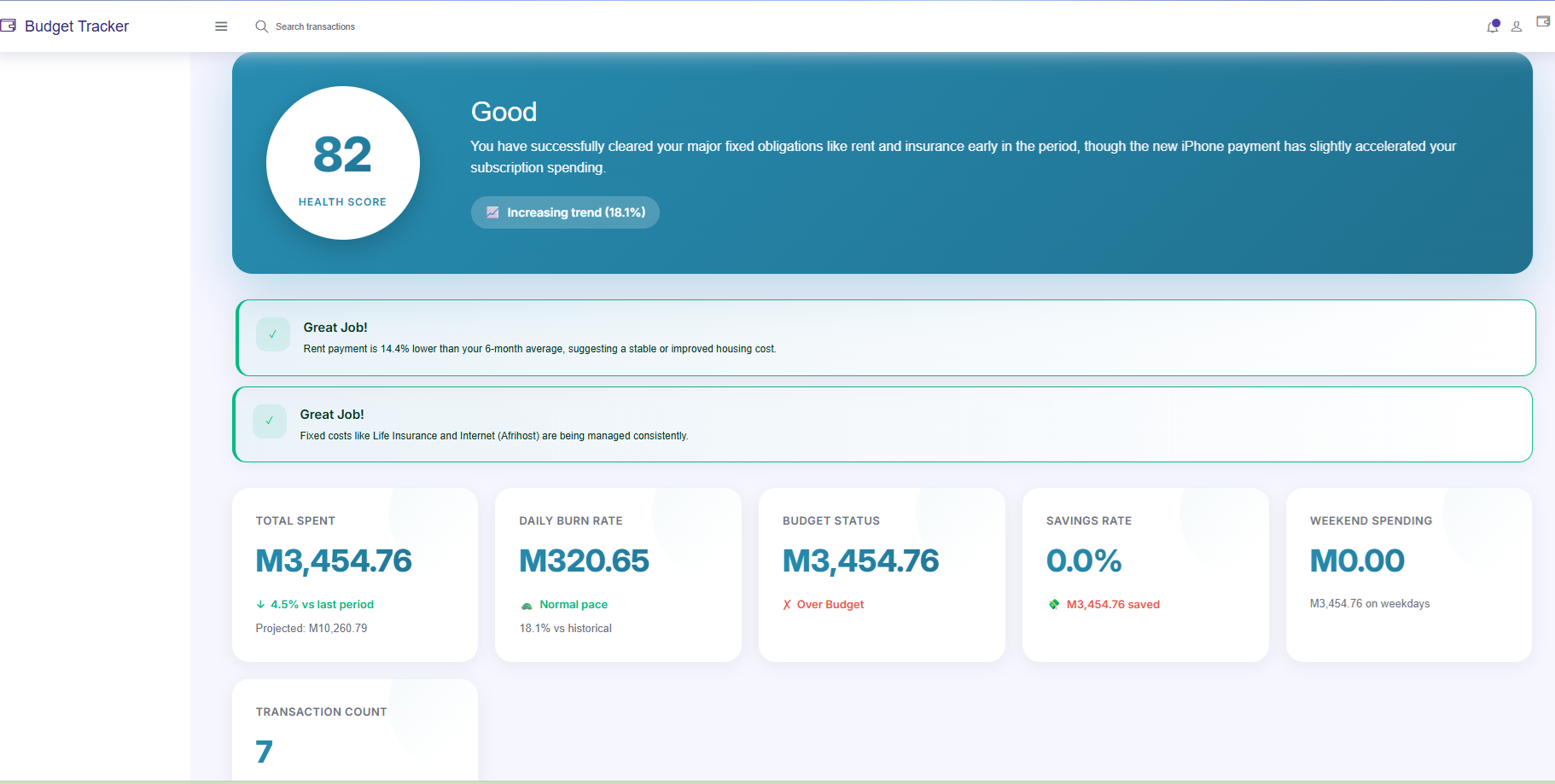Open the Weekend Spending card
Image resolution: width=1555 pixels, height=784 pixels.
(x=1408, y=574)
